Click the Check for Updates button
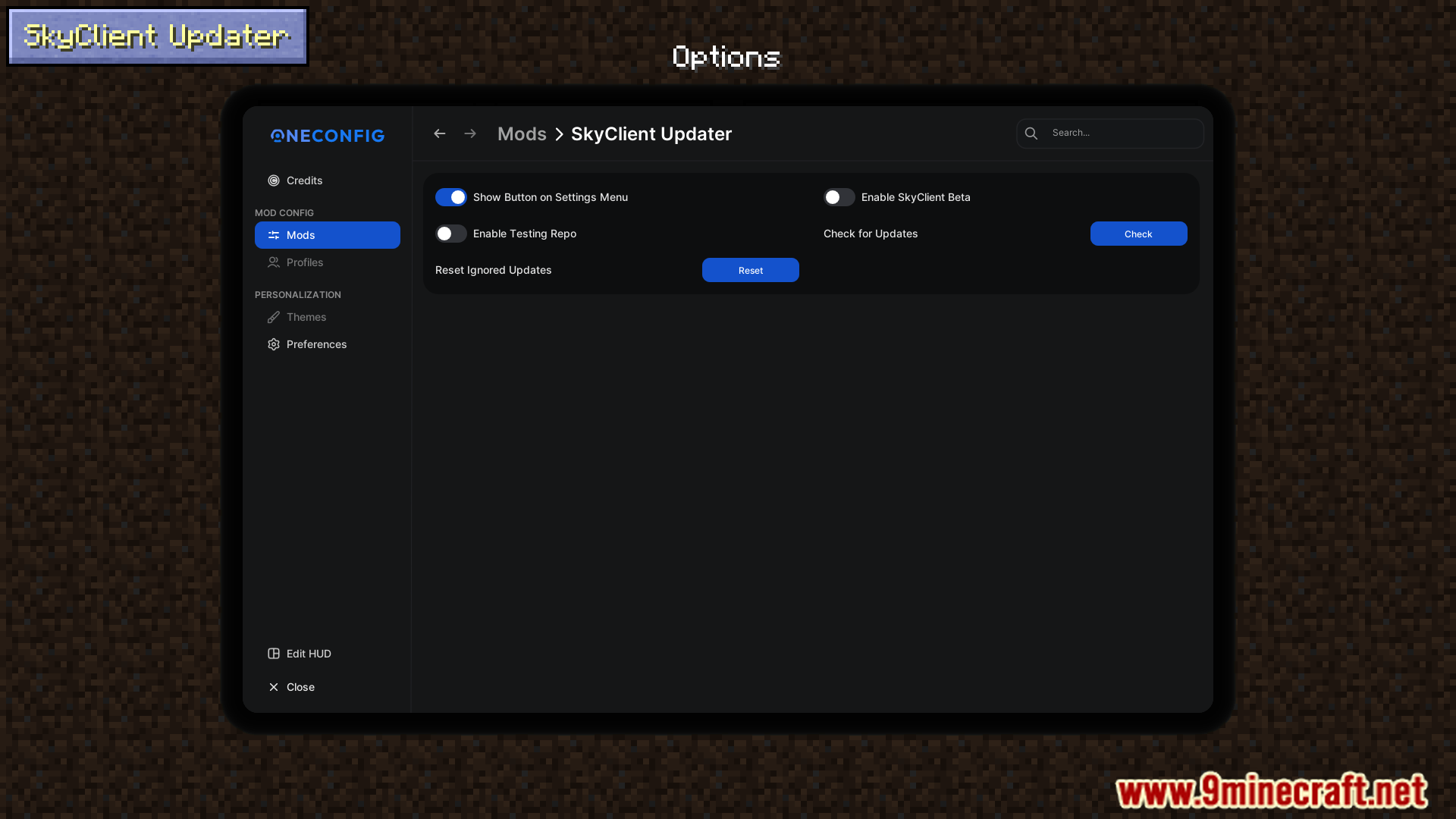The image size is (1456, 819). point(1139,234)
